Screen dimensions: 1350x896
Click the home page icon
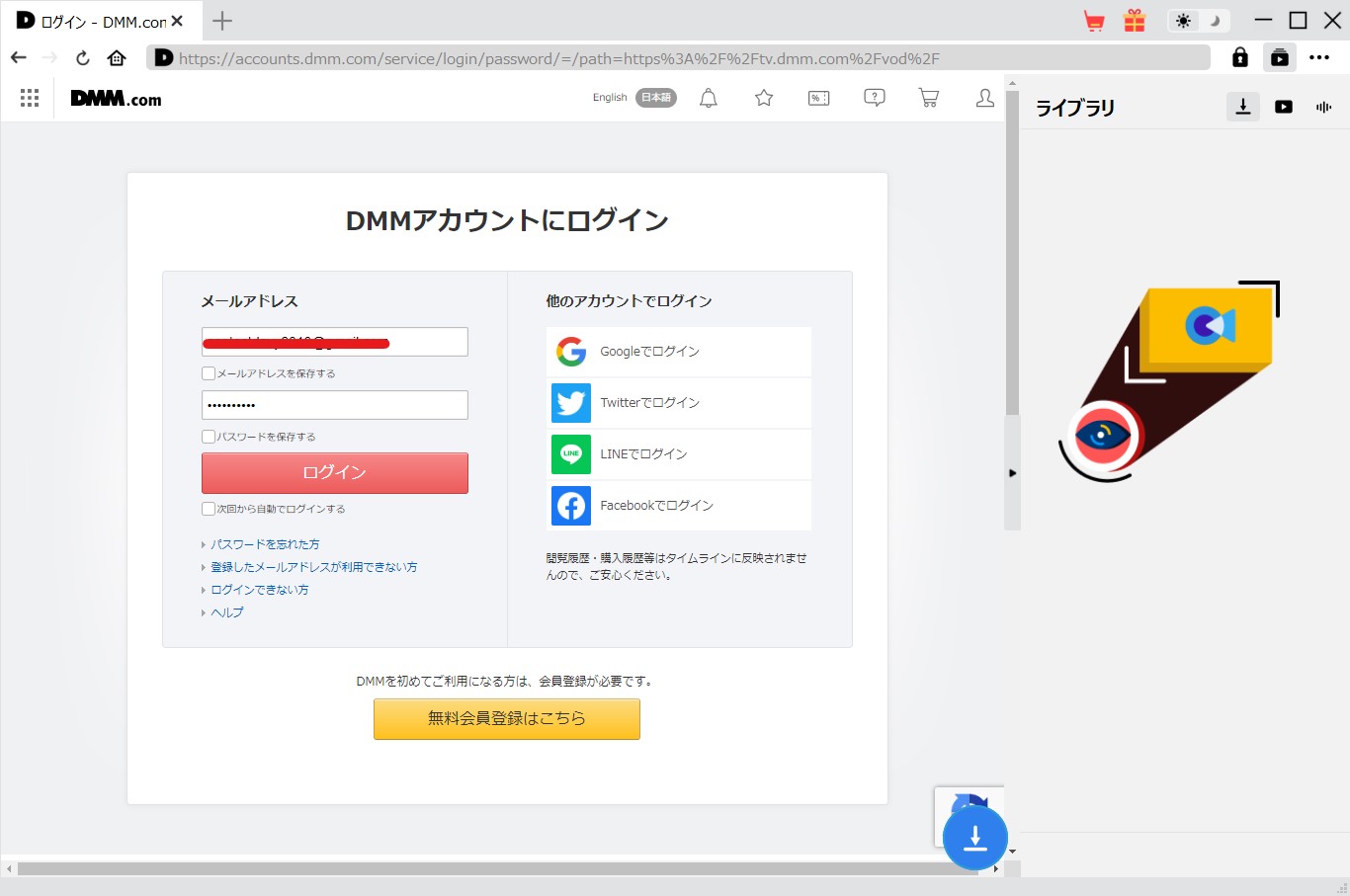point(117,58)
